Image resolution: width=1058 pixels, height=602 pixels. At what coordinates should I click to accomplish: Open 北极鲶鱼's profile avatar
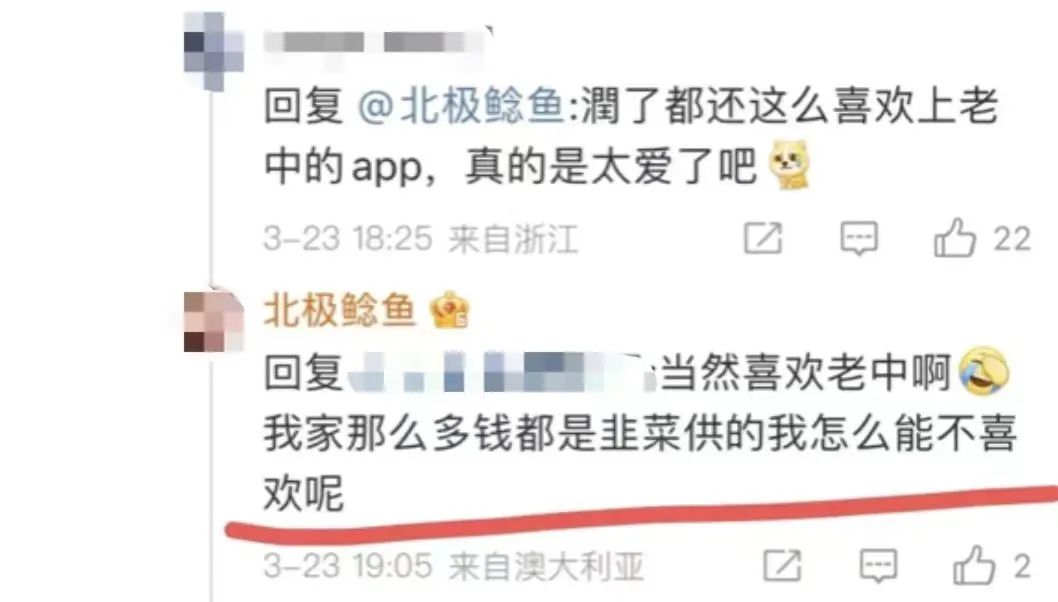point(213,321)
